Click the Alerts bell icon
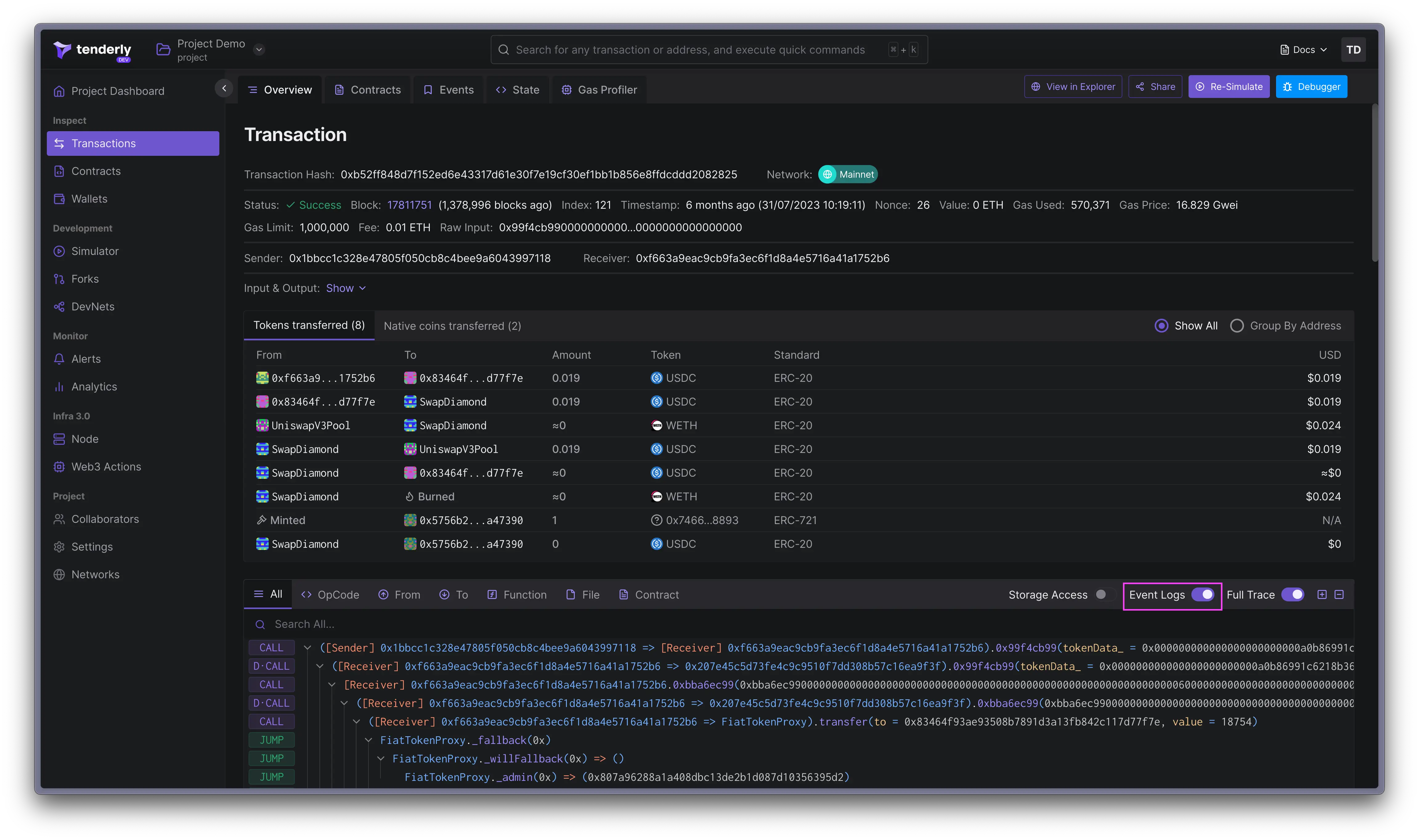 pos(59,359)
